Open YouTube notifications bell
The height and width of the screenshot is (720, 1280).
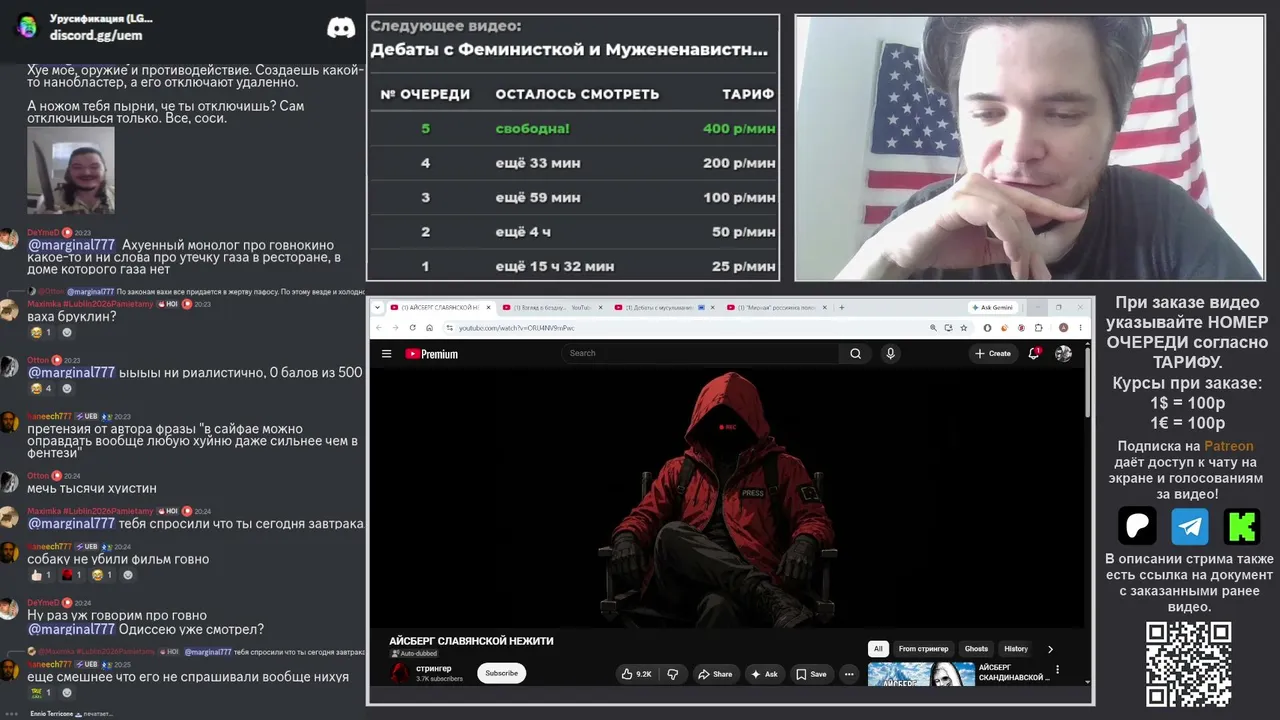tap(1034, 353)
